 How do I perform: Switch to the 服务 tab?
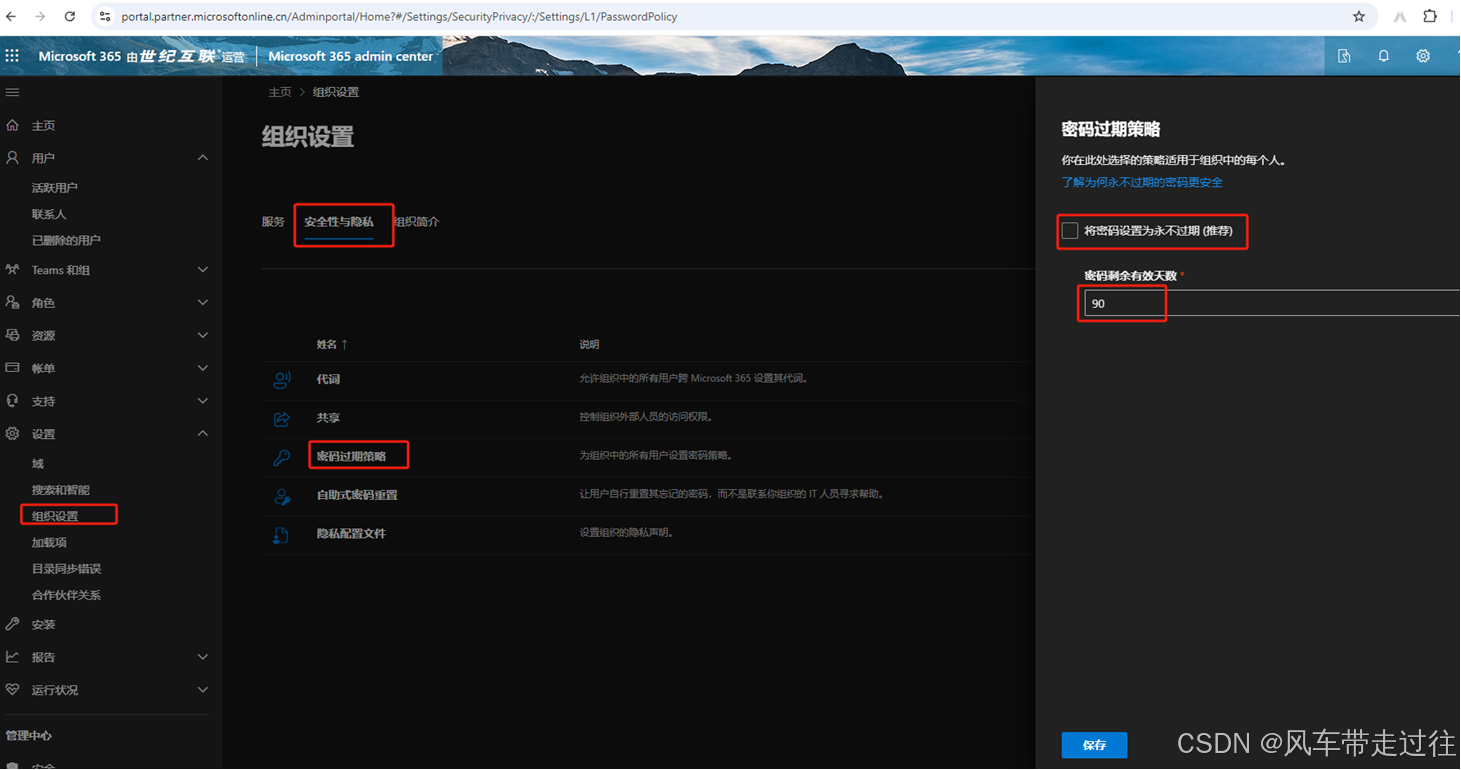(273, 222)
